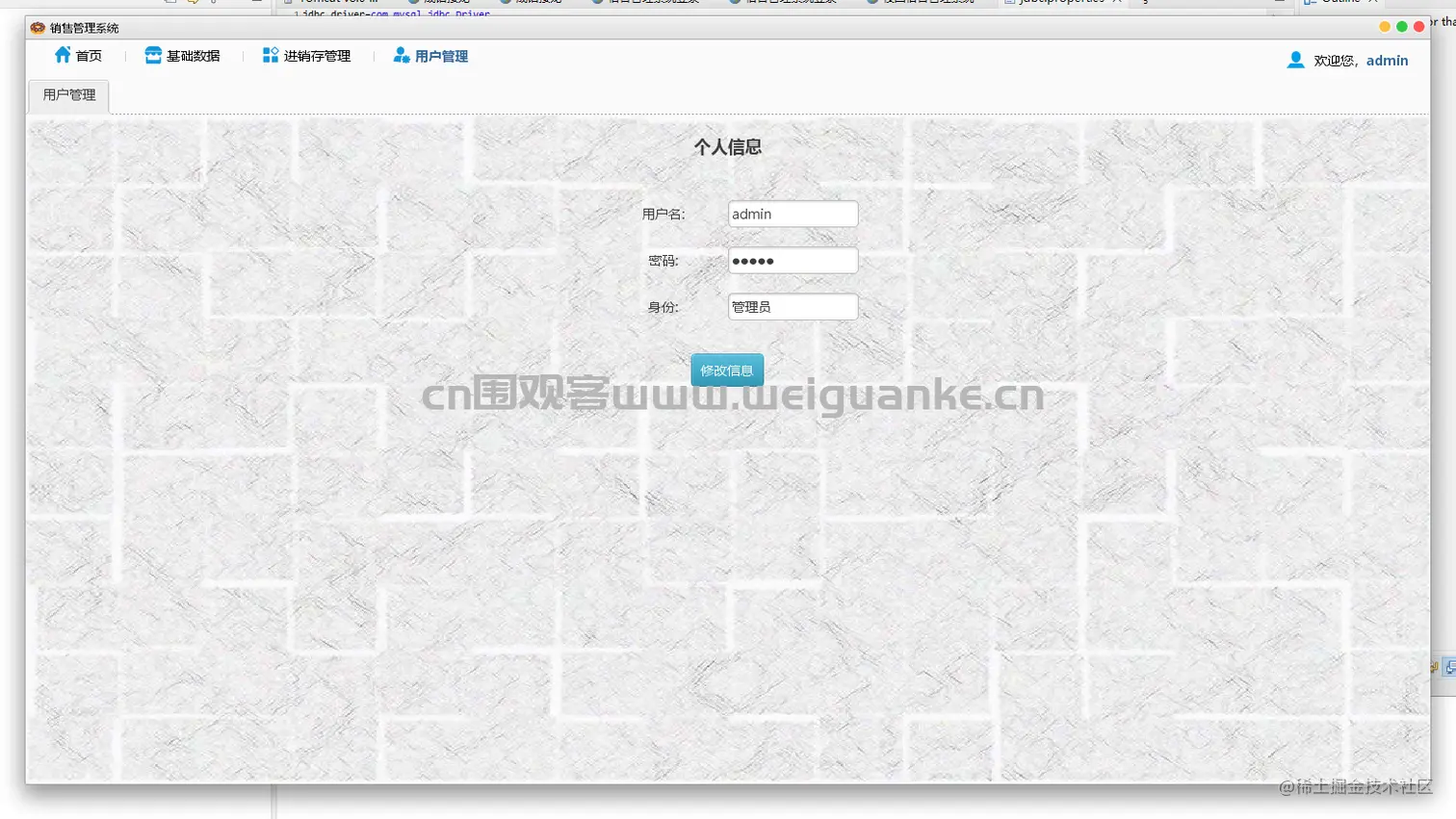Click the 欢迎您 greeting text
This screenshot has height=819, width=1456.
[1334, 61]
